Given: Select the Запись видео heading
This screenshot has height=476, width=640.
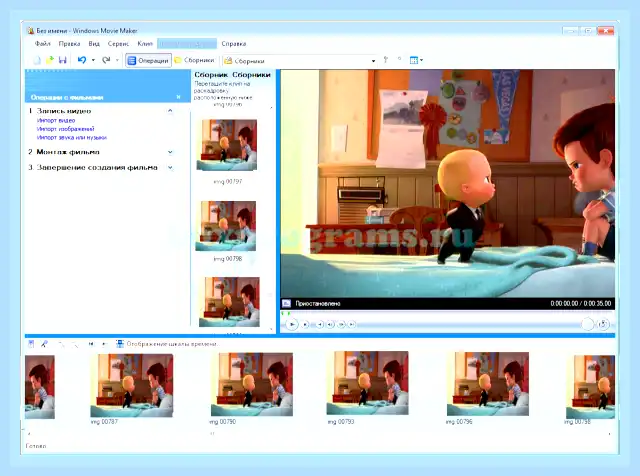Looking at the screenshot, I should point(64,111).
